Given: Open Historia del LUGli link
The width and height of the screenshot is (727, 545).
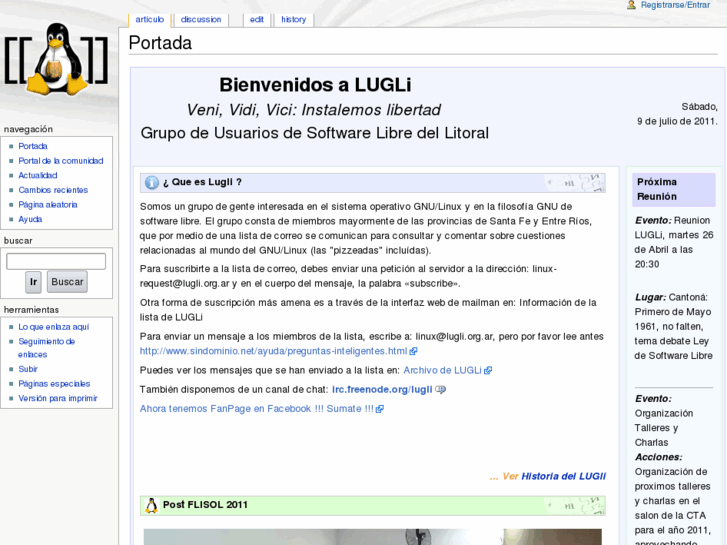Looking at the screenshot, I should click(x=563, y=476).
